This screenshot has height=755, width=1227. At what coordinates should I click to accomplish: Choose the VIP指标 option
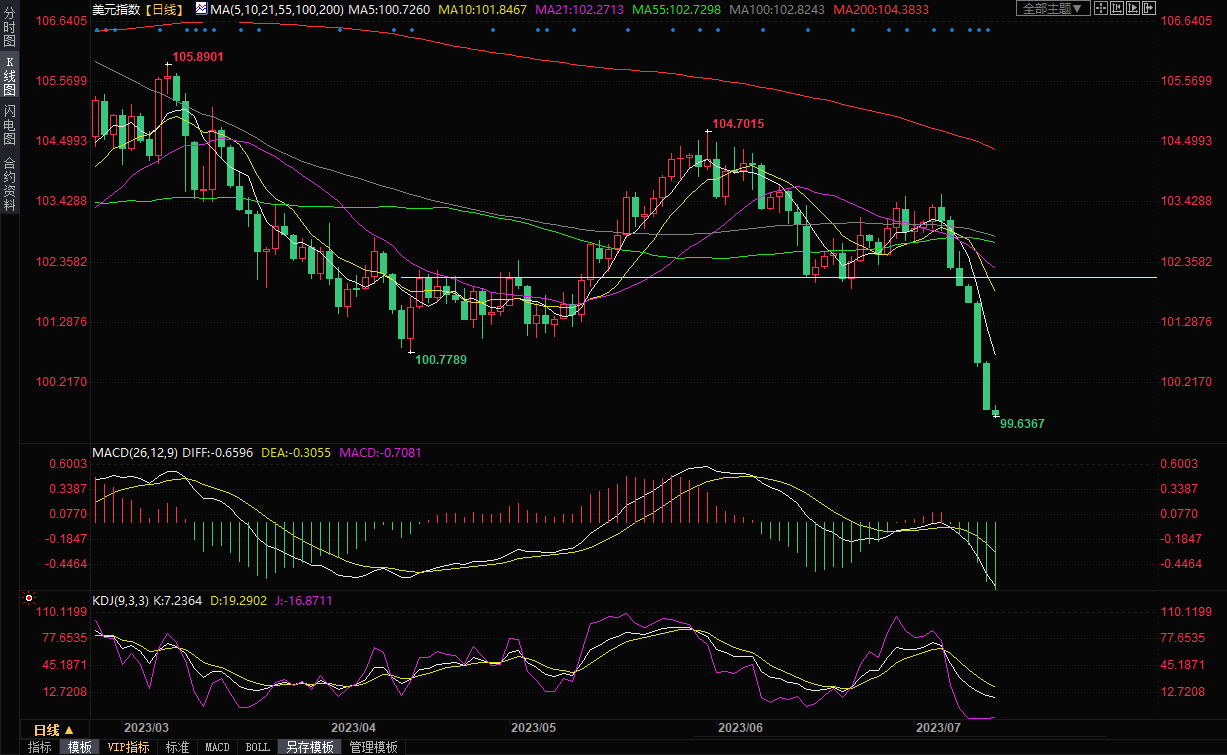click(128, 747)
